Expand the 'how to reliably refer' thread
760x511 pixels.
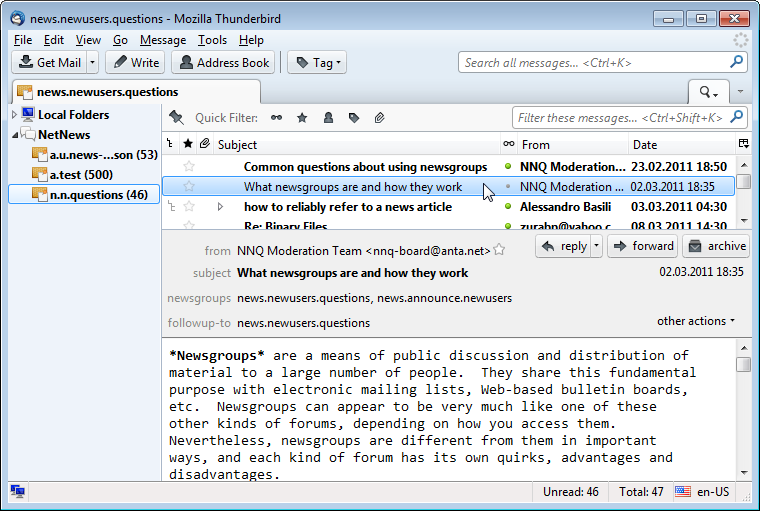pyautogui.click(x=220, y=207)
